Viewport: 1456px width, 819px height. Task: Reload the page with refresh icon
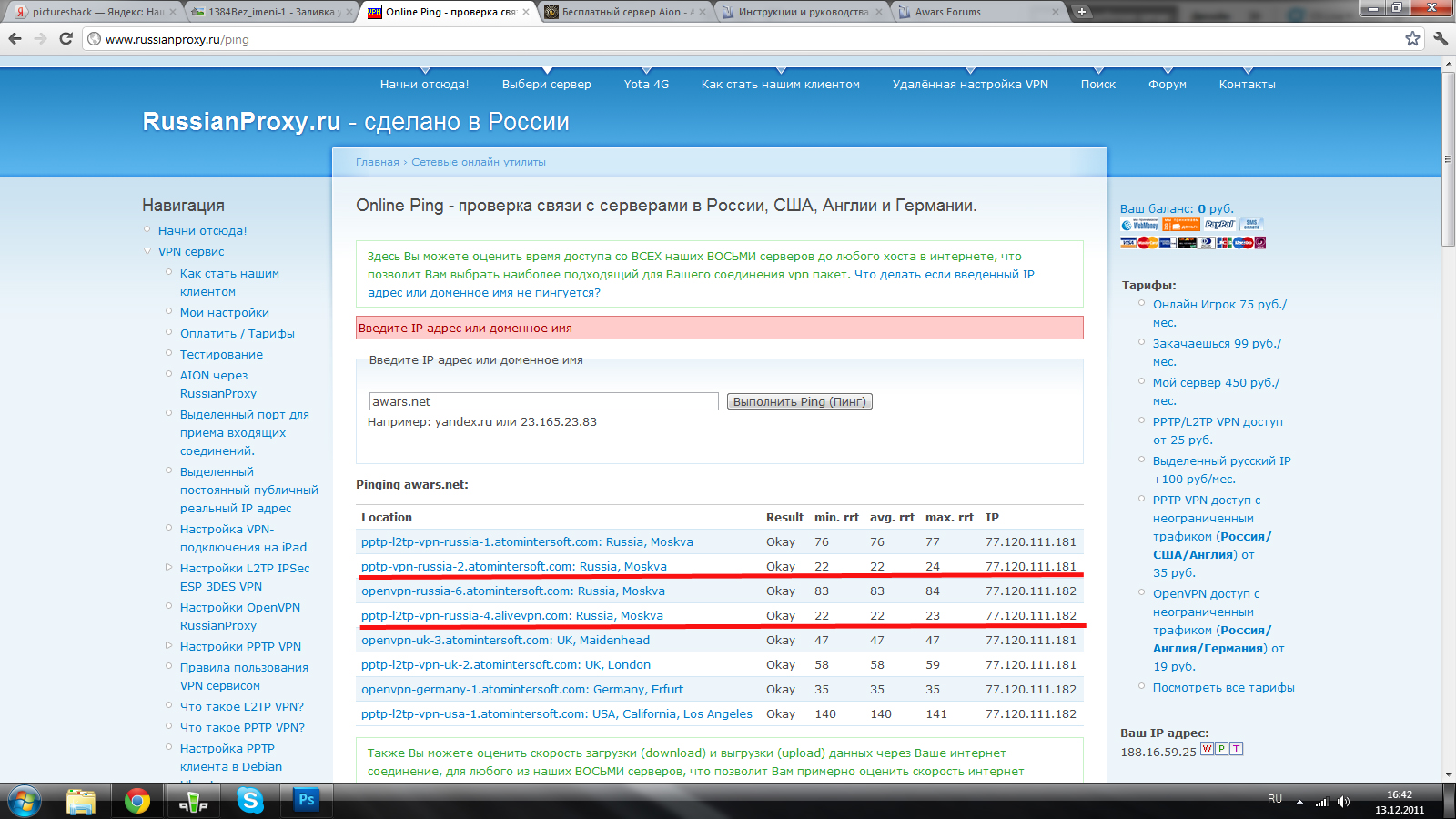coord(66,38)
